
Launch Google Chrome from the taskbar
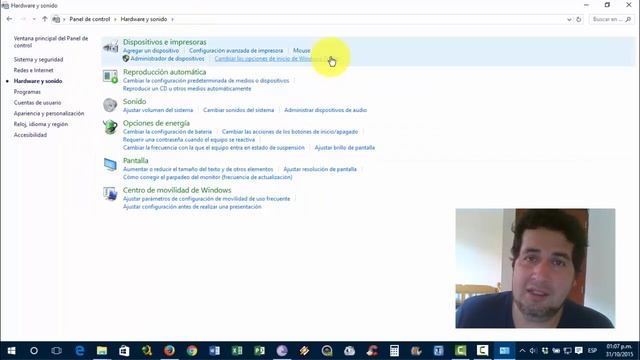tap(192, 351)
